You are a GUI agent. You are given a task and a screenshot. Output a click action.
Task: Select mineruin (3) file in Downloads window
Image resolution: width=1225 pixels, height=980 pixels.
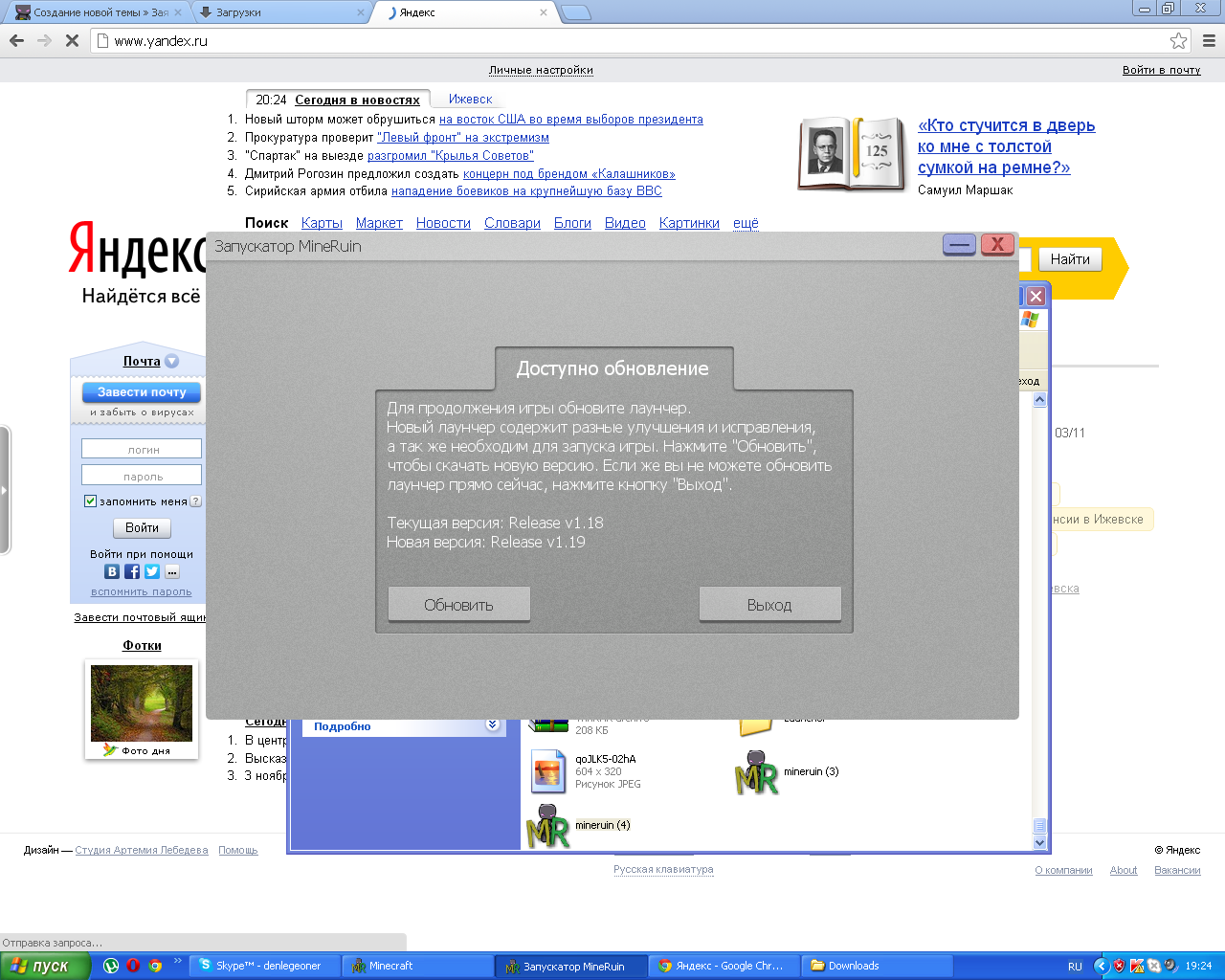787,772
